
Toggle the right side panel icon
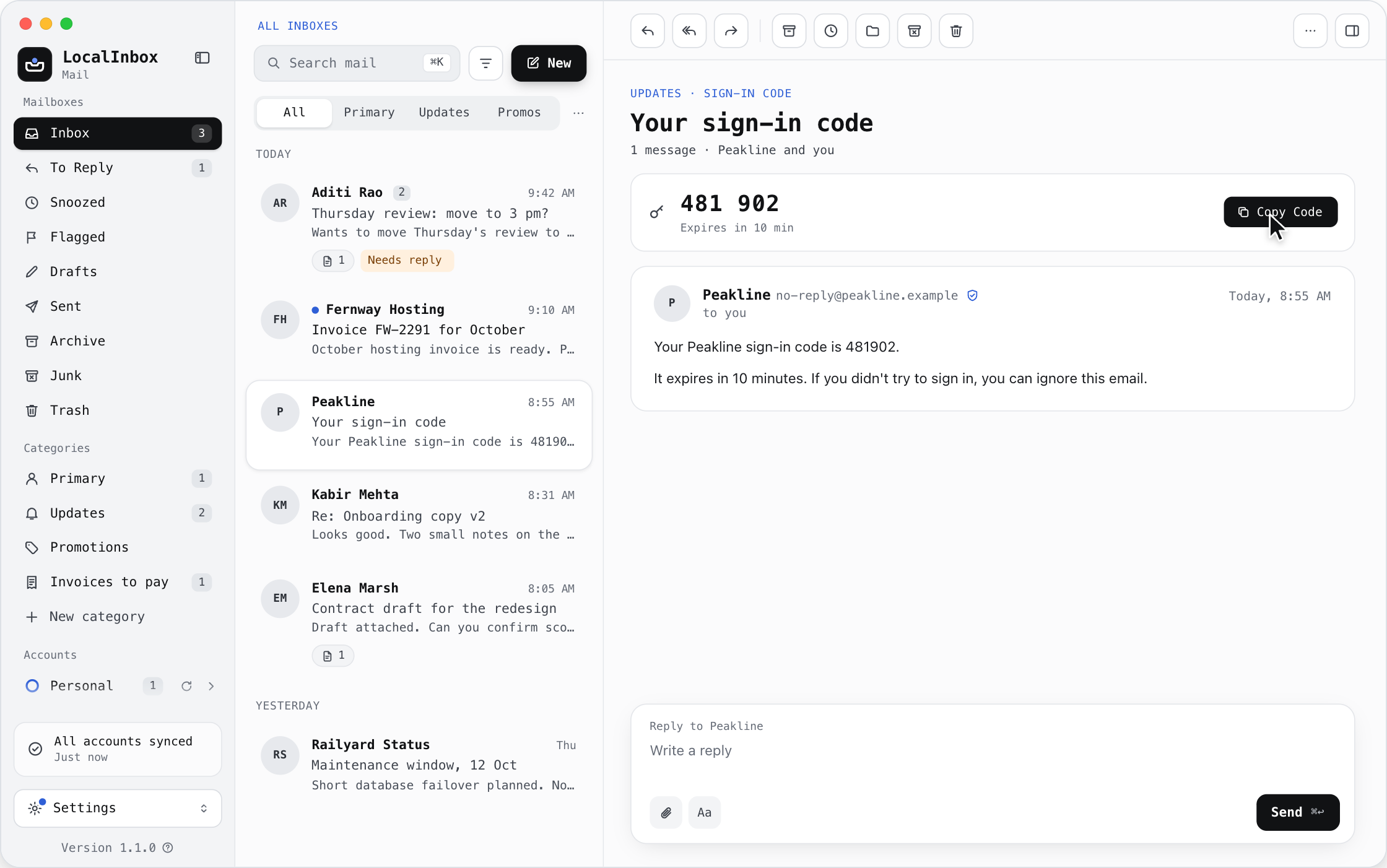pos(1352,31)
